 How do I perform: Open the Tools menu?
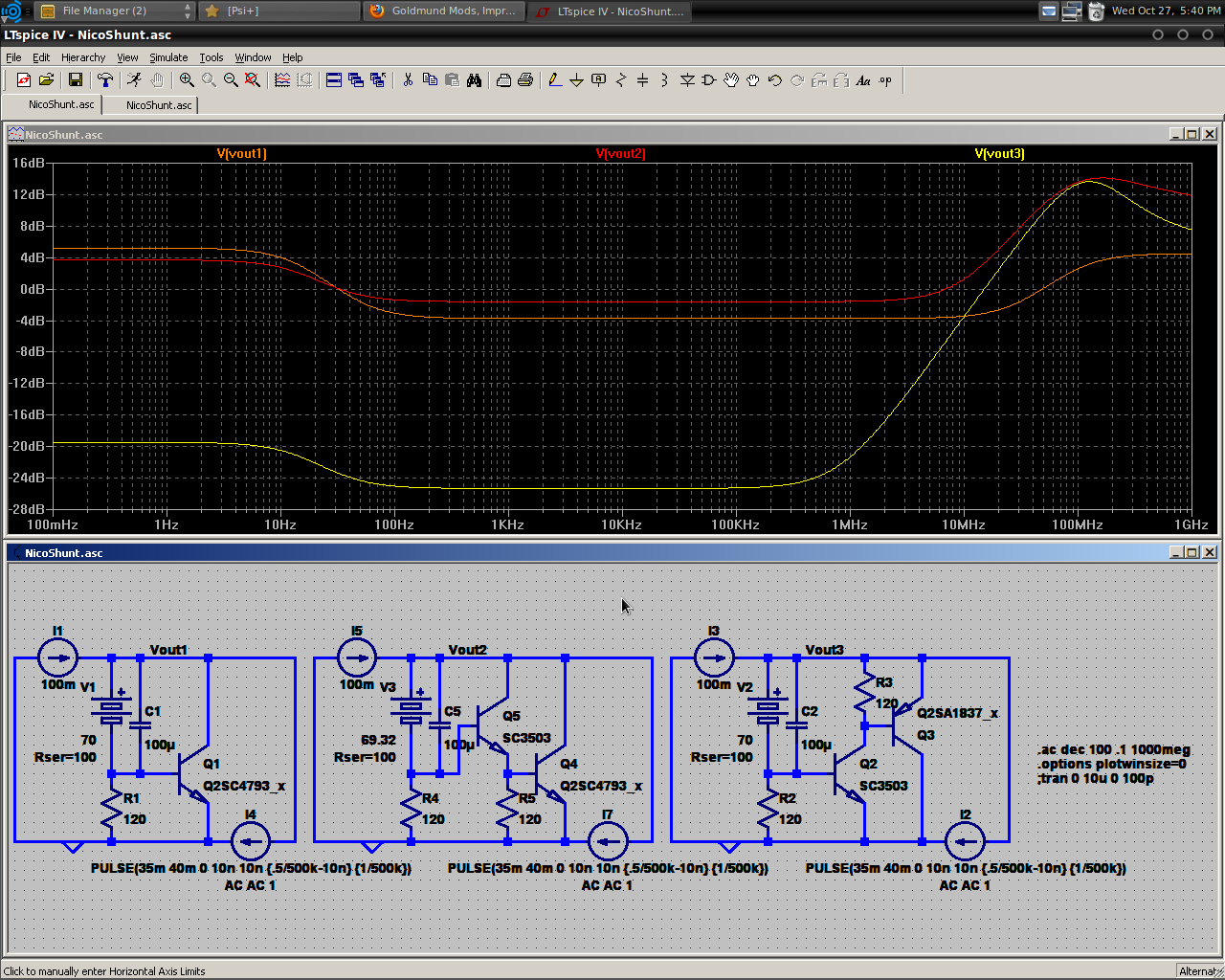pyautogui.click(x=212, y=57)
